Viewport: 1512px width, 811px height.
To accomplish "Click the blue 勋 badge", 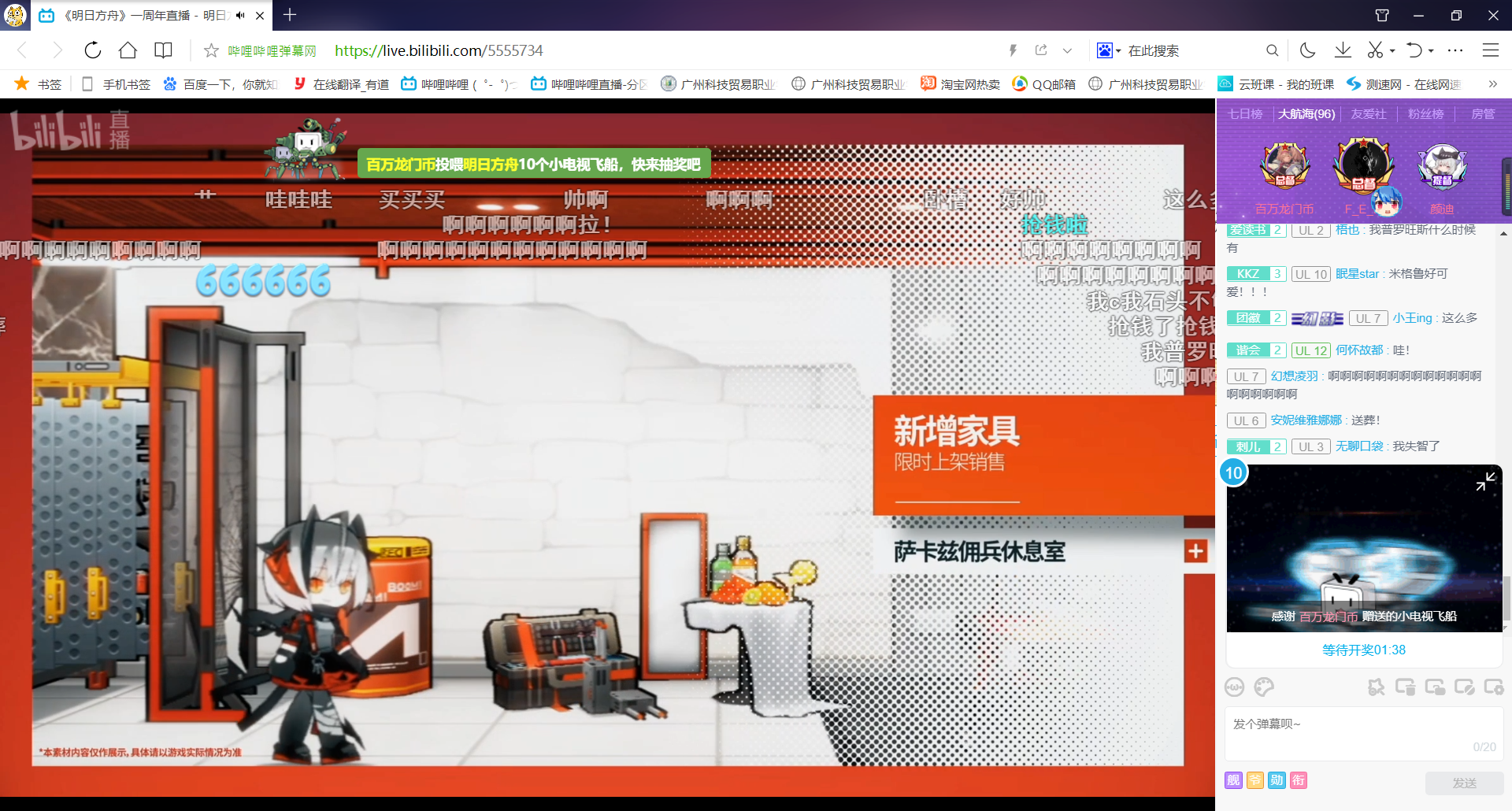I will point(1277,780).
